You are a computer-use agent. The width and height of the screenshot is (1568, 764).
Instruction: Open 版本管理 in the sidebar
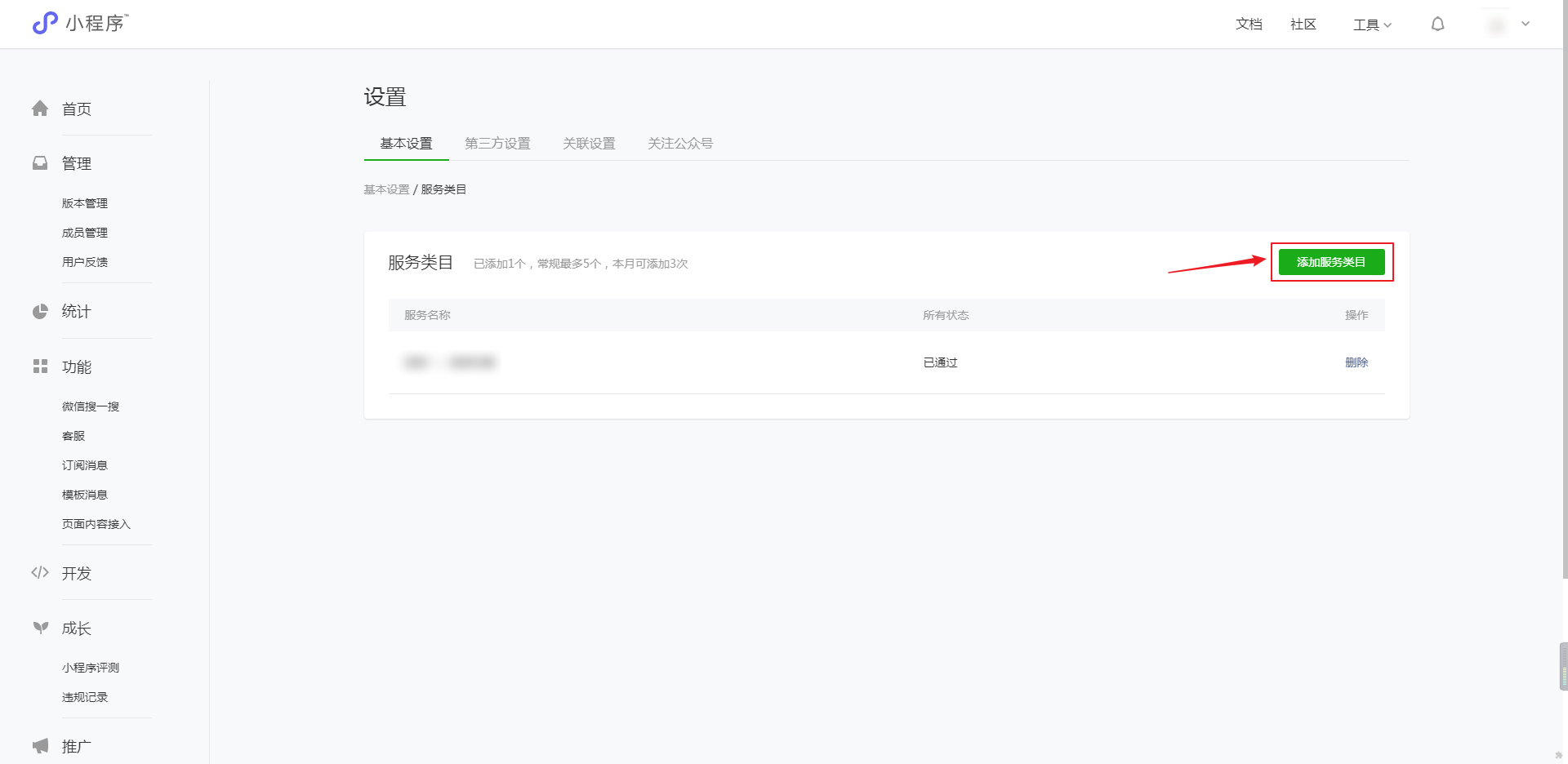tap(85, 203)
